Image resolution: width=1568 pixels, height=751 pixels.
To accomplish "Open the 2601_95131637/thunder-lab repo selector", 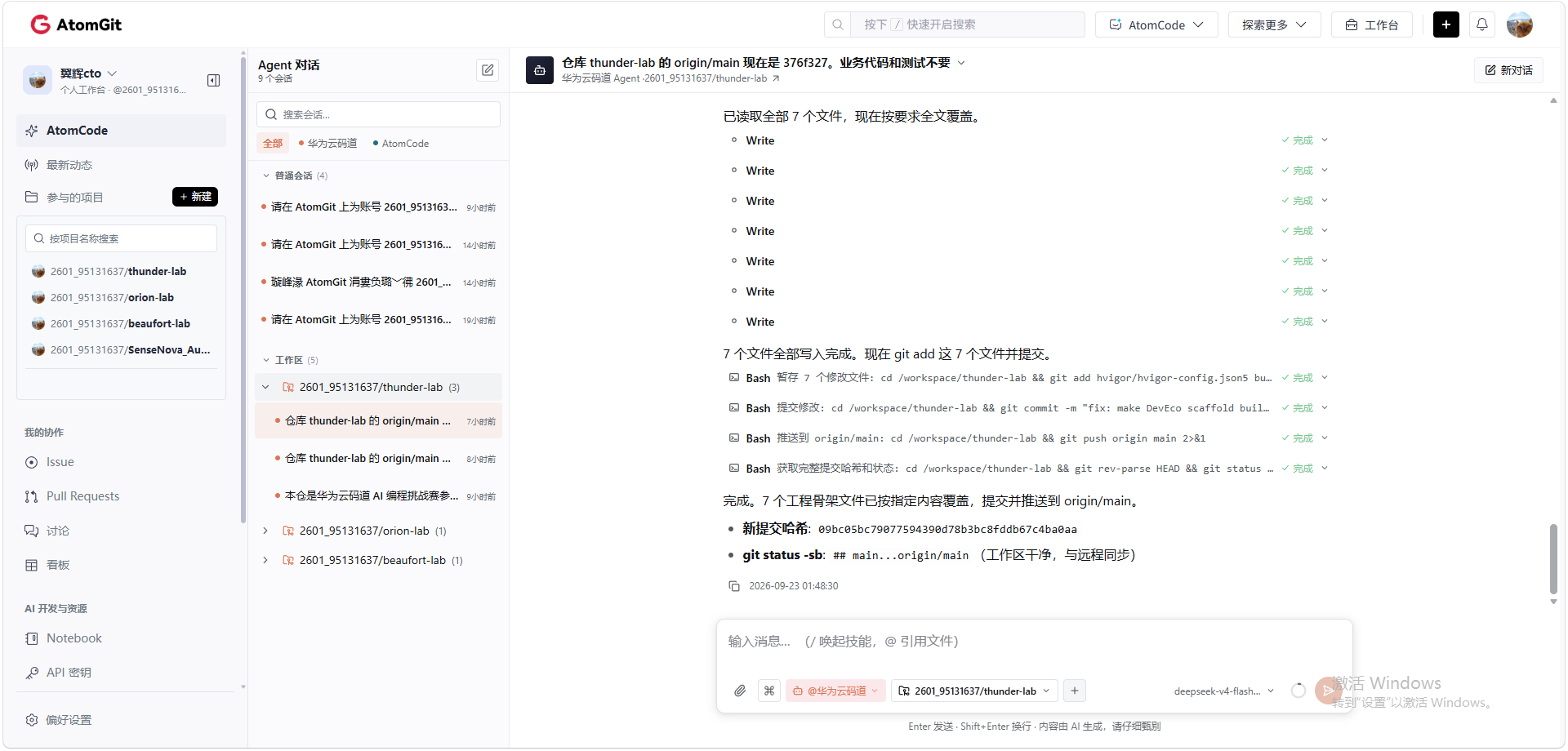I will (974, 691).
